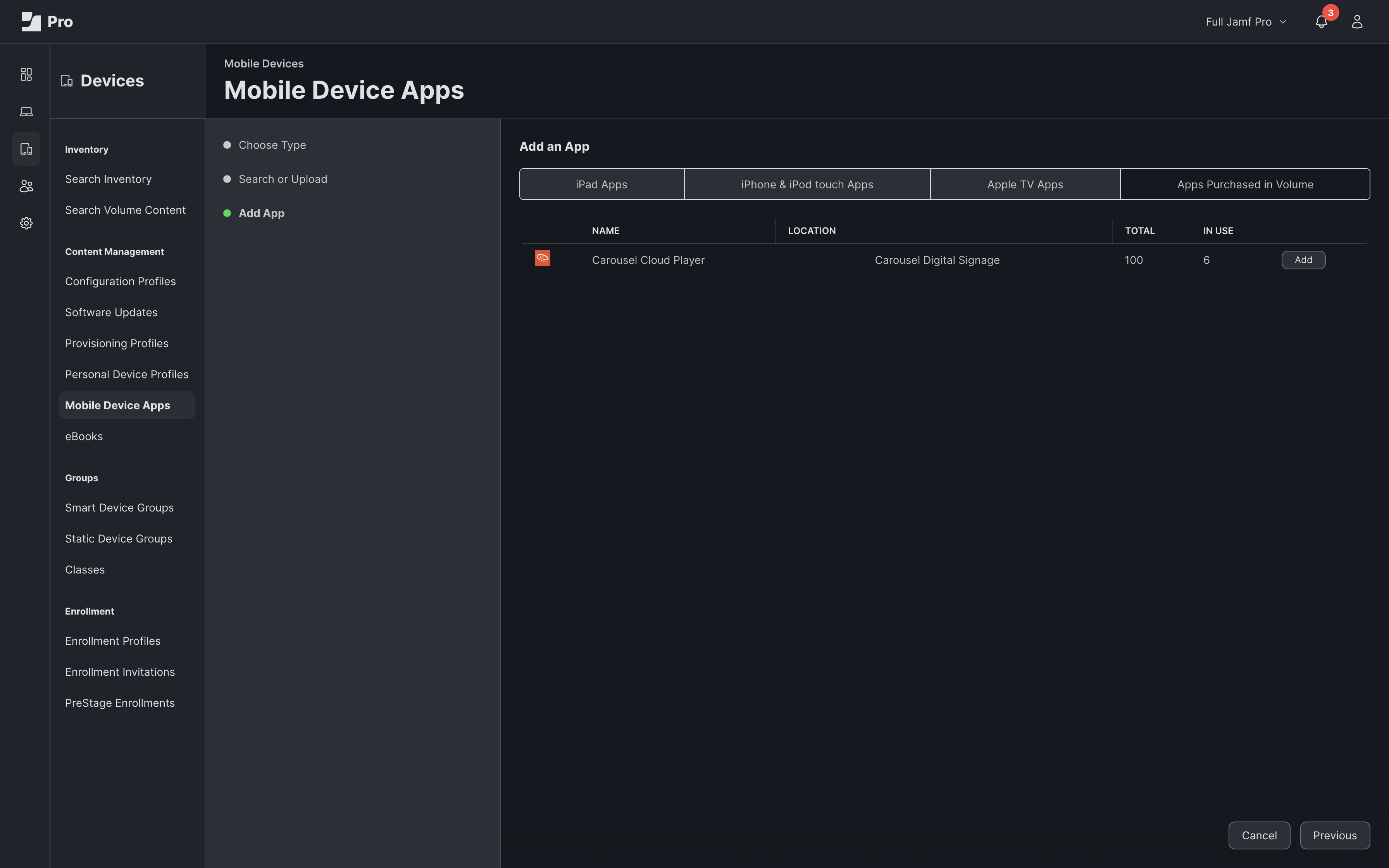
Task: Select Mobile Device Apps in sidebar
Action: pos(127,405)
